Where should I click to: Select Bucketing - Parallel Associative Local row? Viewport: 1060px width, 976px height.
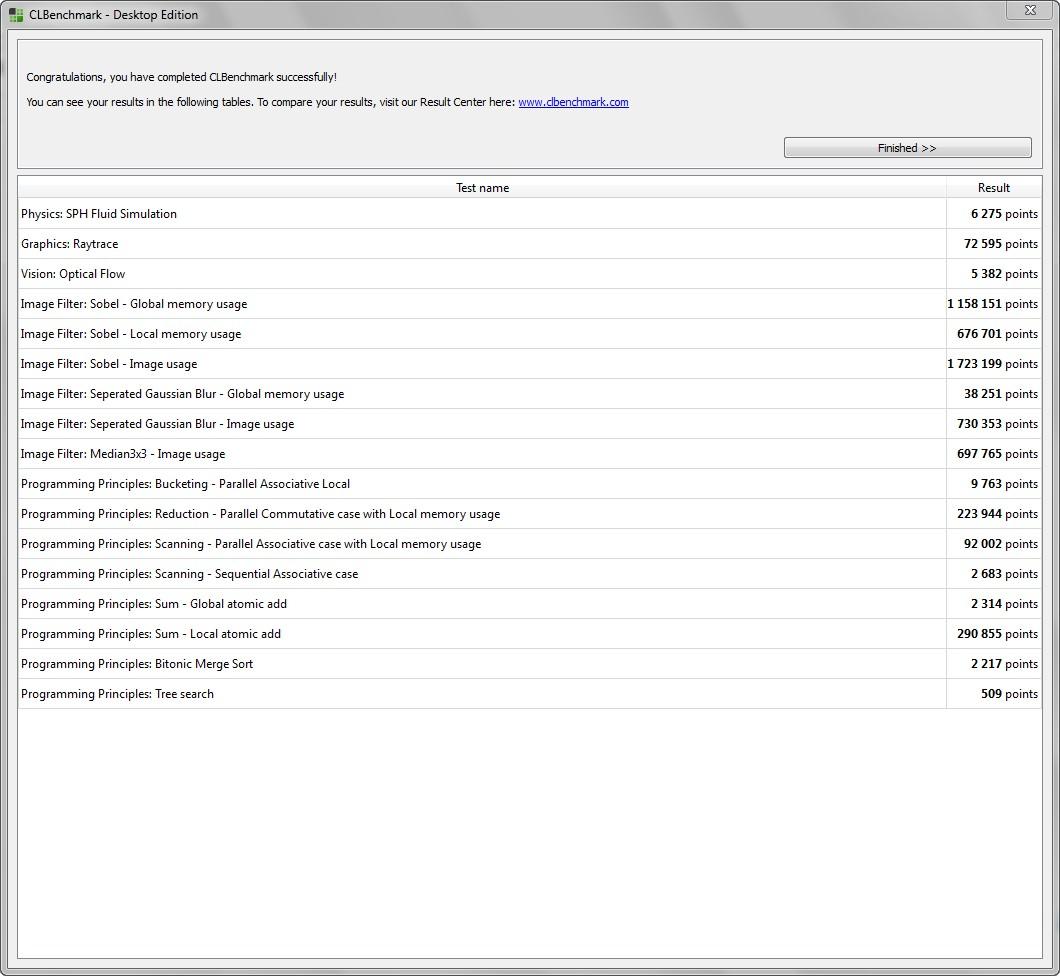click(x=185, y=484)
